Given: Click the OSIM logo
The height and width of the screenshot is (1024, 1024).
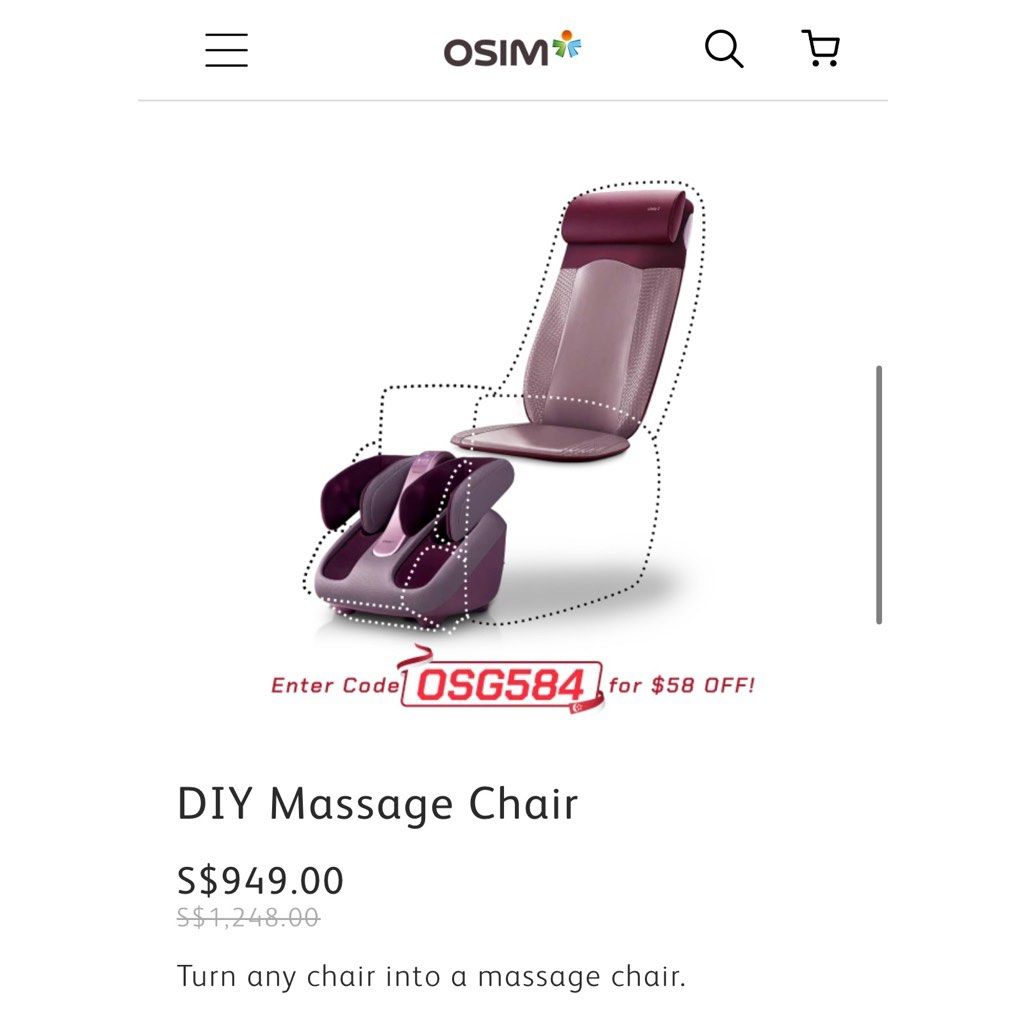Looking at the screenshot, I should pos(512,47).
